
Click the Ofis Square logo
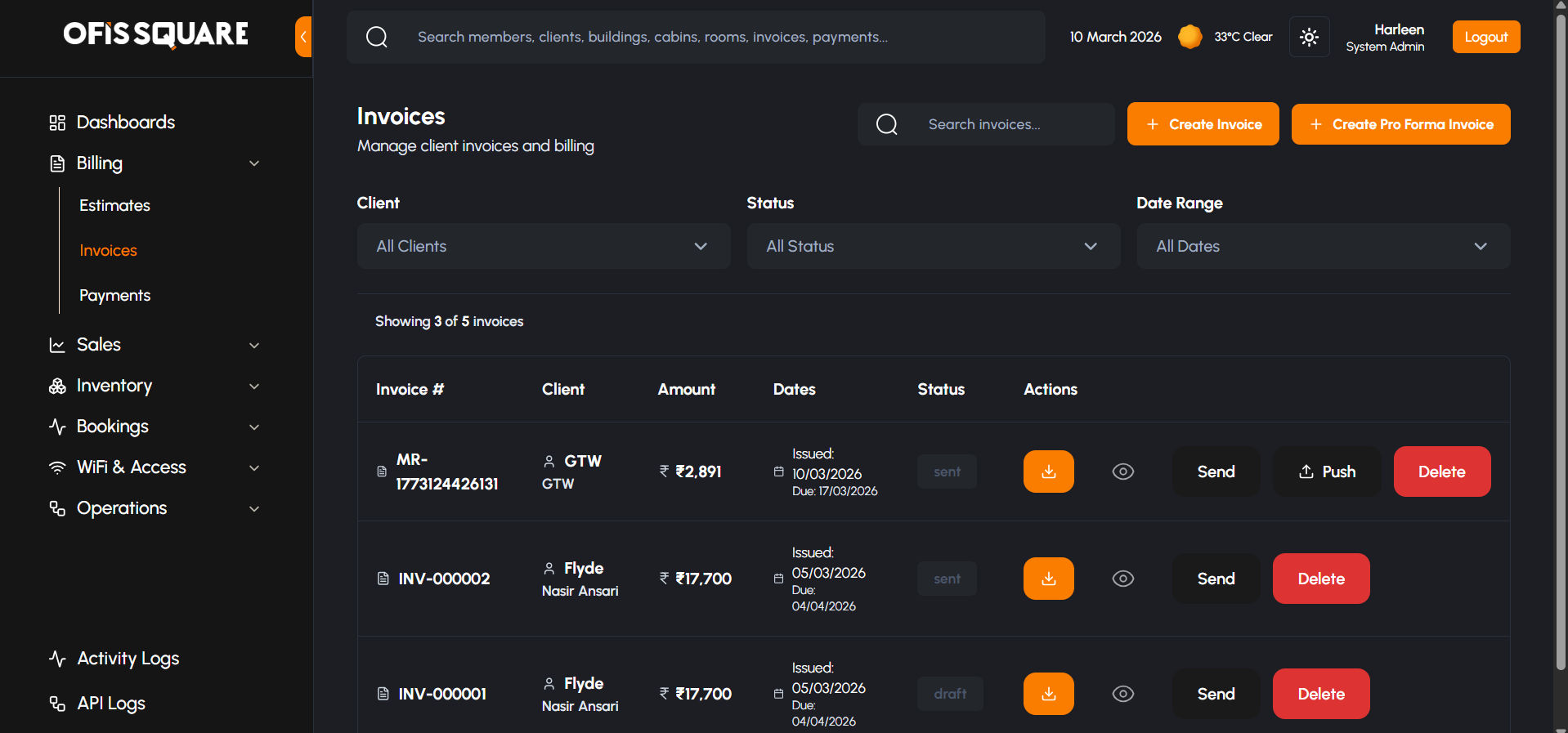point(155,34)
